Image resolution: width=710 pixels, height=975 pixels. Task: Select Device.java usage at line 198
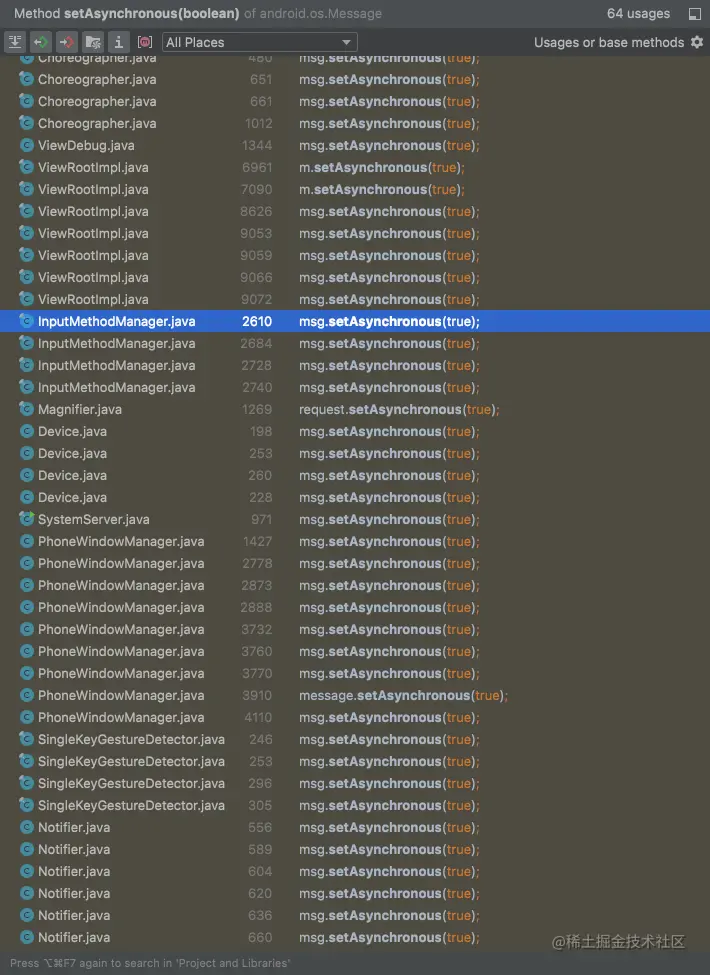pyautogui.click(x=355, y=432)
